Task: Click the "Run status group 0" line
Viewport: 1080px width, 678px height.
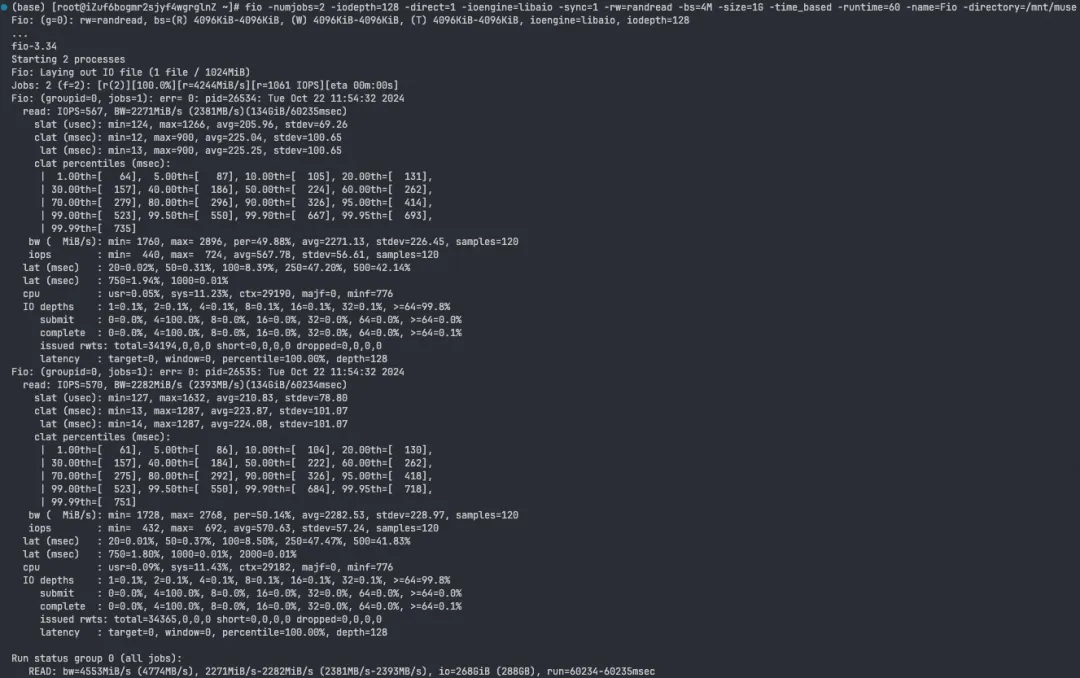Action: (x=96, y=659)
